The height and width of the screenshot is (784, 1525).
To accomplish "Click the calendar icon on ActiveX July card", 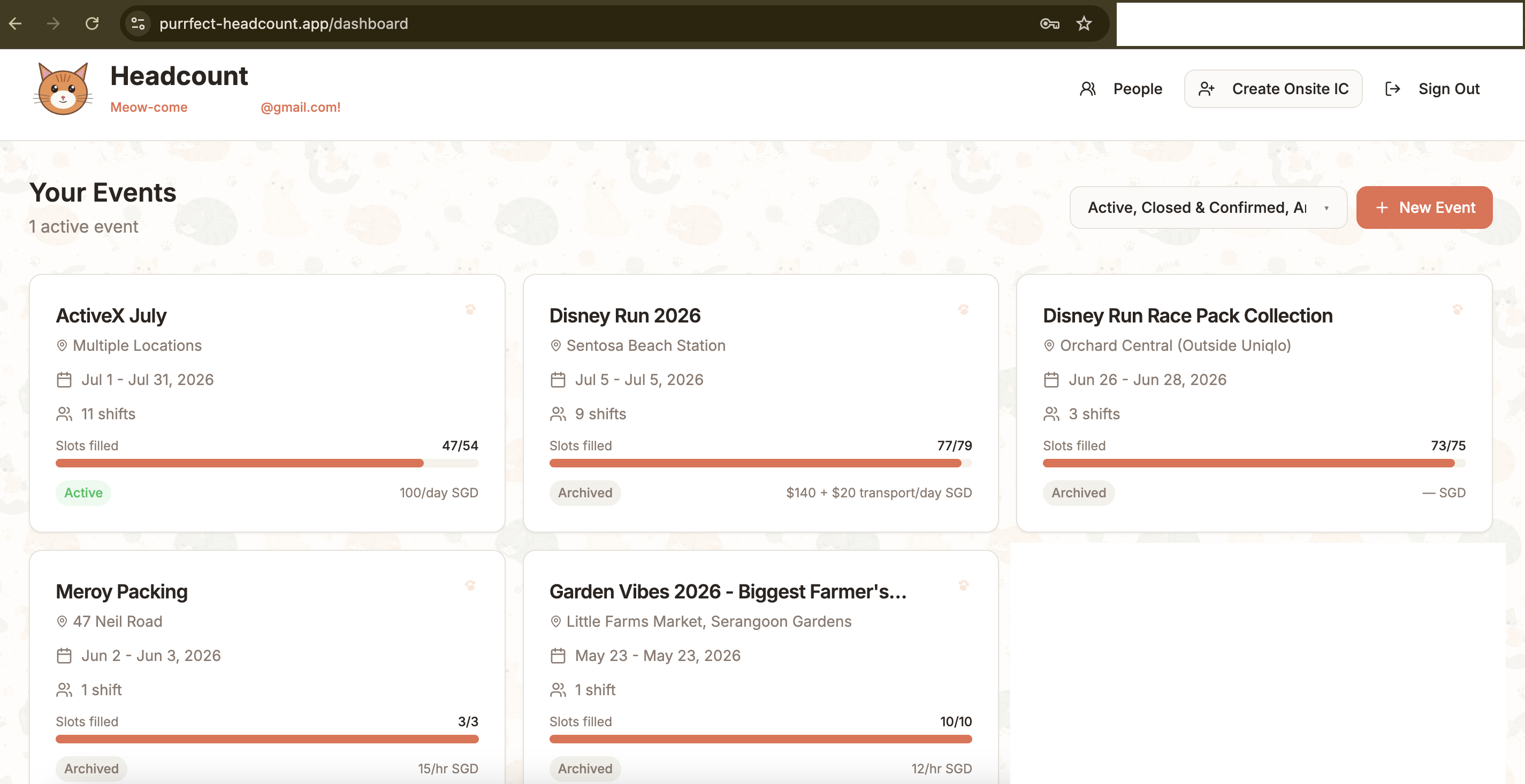I will [64, 380].
